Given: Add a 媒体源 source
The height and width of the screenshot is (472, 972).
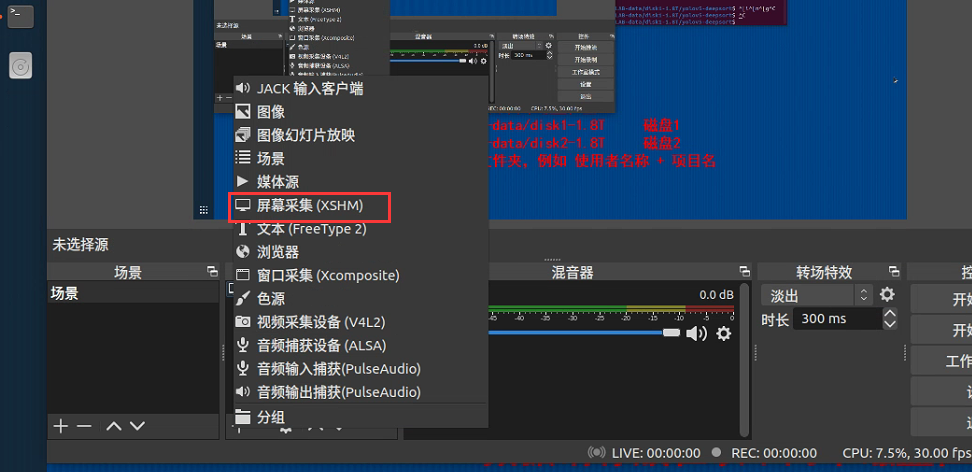Looking at the screenshot, I should point(361,182).
